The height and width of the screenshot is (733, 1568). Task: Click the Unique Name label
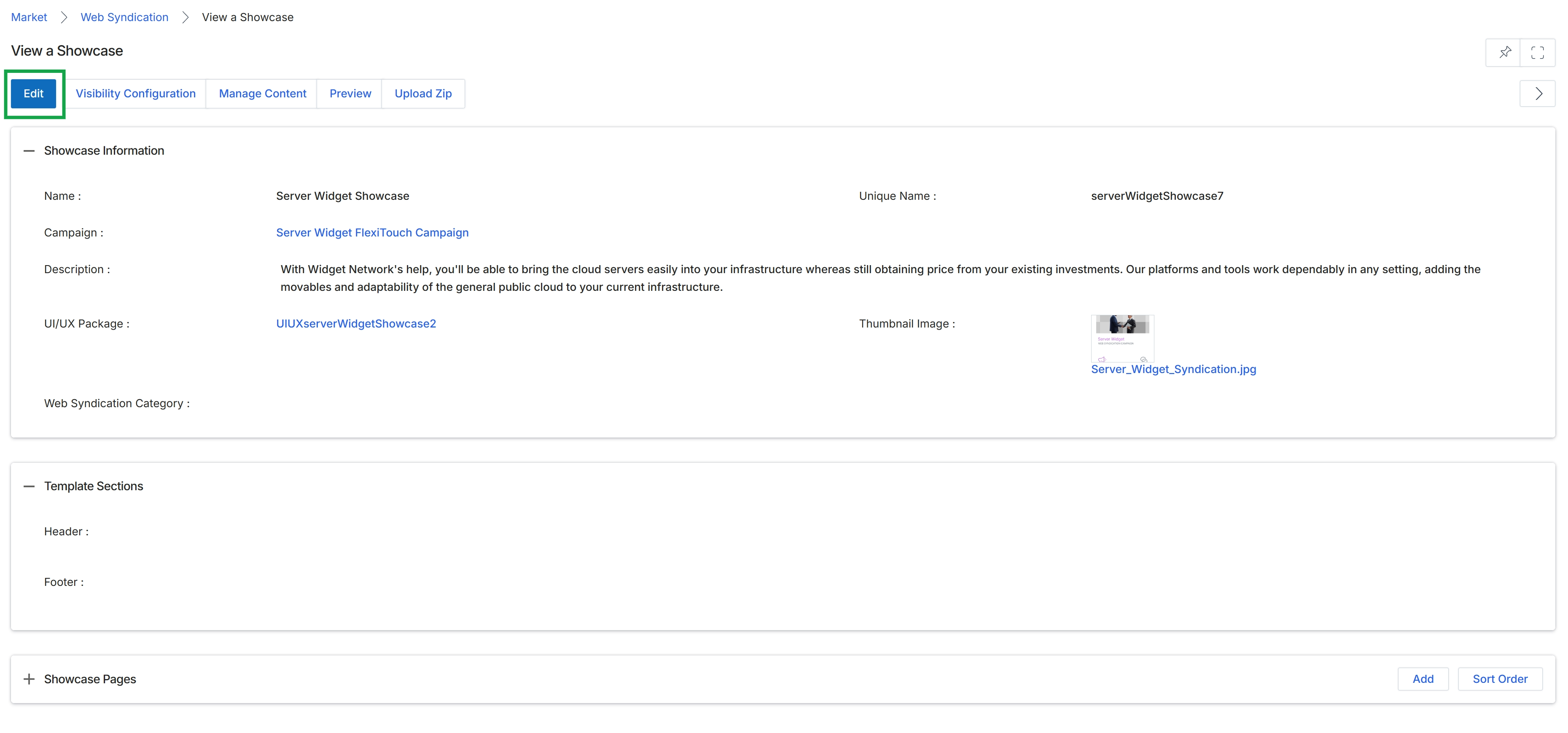click(x=897, y=196)
